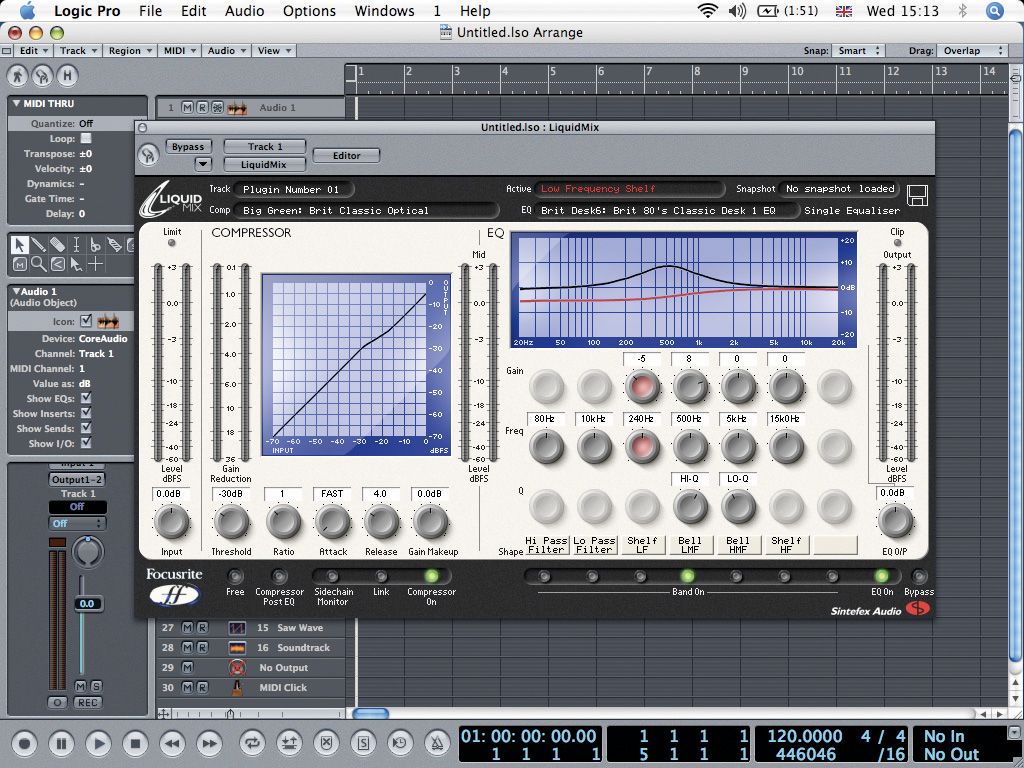Select the Glue tool
Screen dimensions: 1024x768
[x=114, y=245]
